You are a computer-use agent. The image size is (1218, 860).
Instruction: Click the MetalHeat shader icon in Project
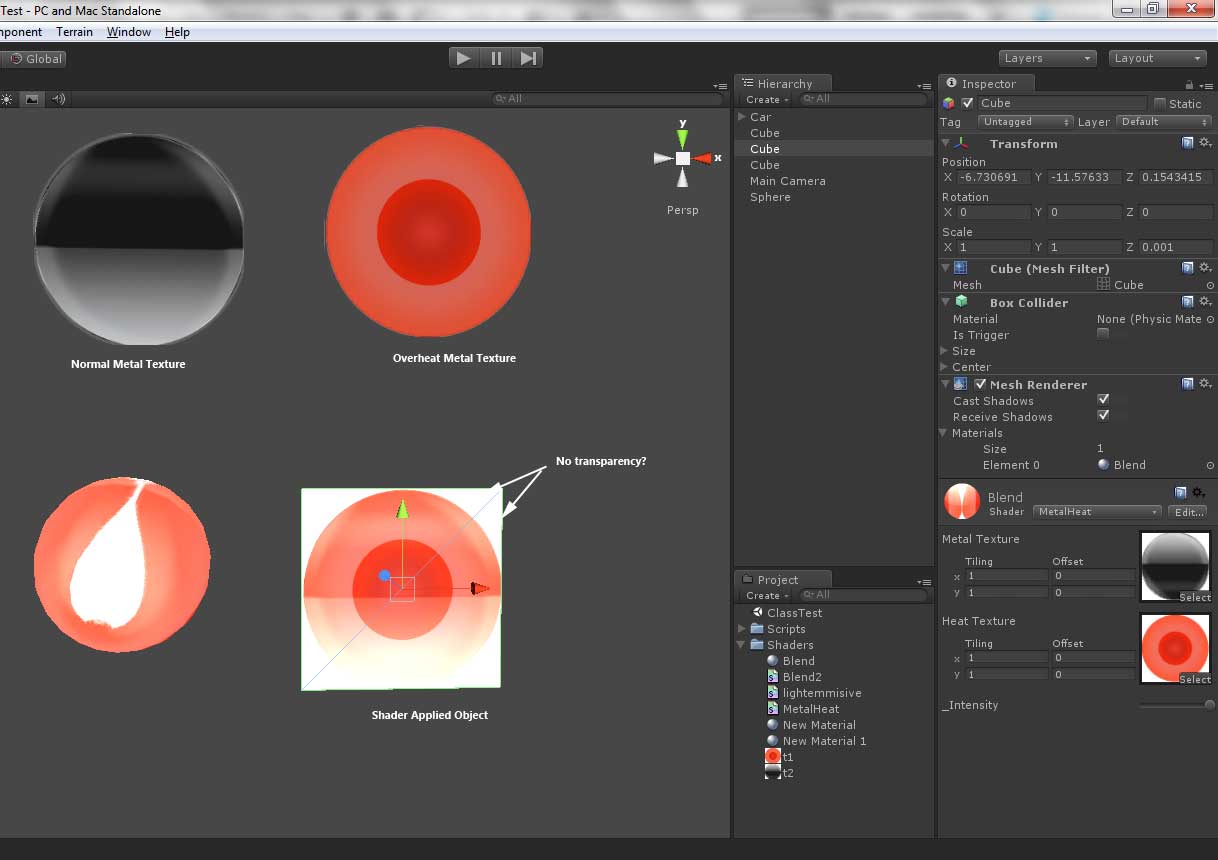coord(772,708)
